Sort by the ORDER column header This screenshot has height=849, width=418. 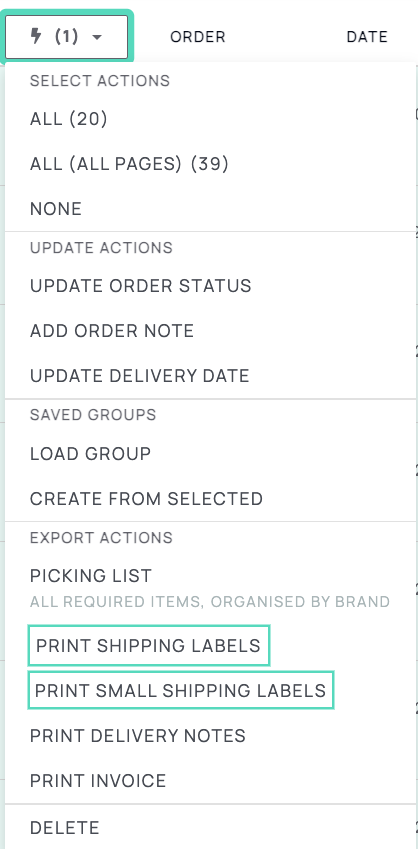click(198, 37)
